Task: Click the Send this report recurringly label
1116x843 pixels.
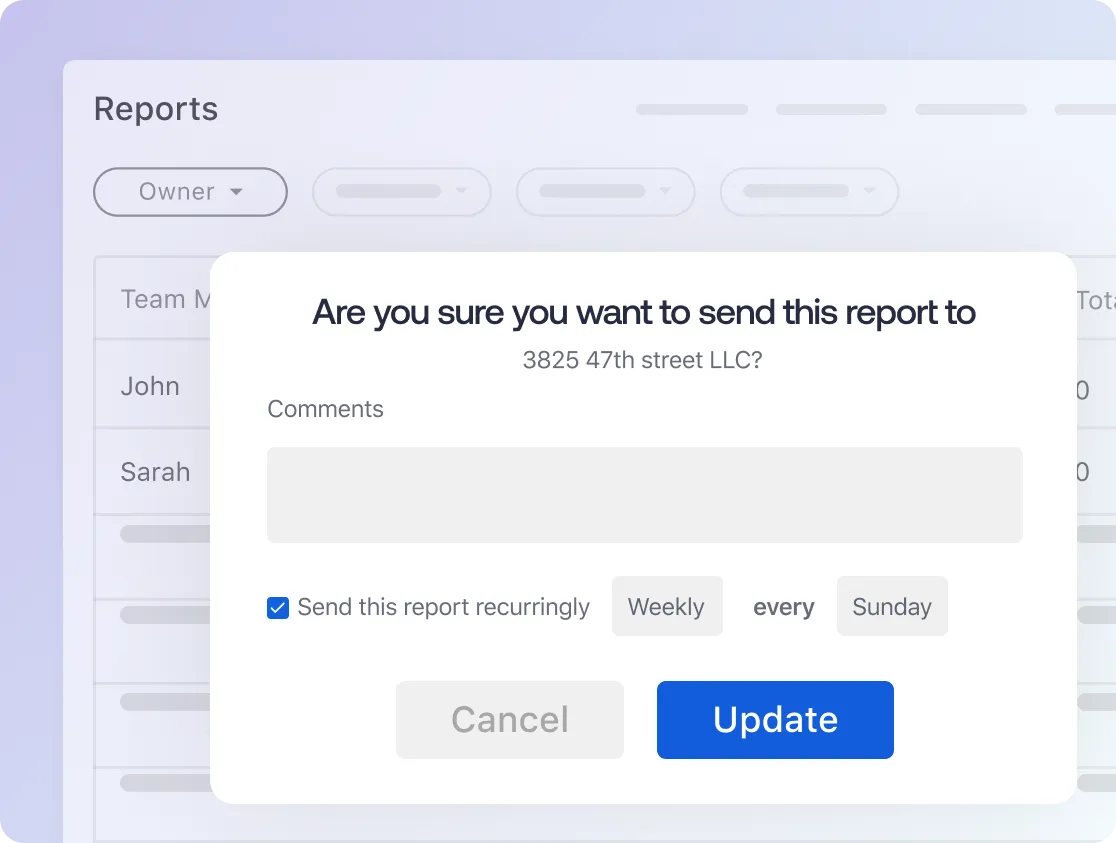Action: [x=443, y=607]
